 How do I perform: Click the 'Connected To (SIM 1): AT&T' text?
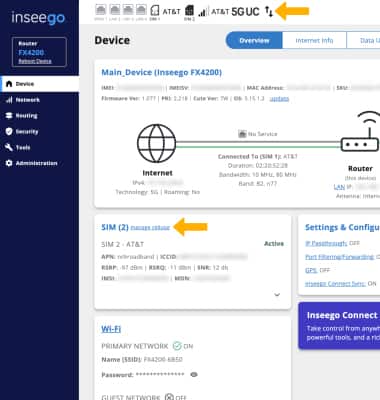258,156
